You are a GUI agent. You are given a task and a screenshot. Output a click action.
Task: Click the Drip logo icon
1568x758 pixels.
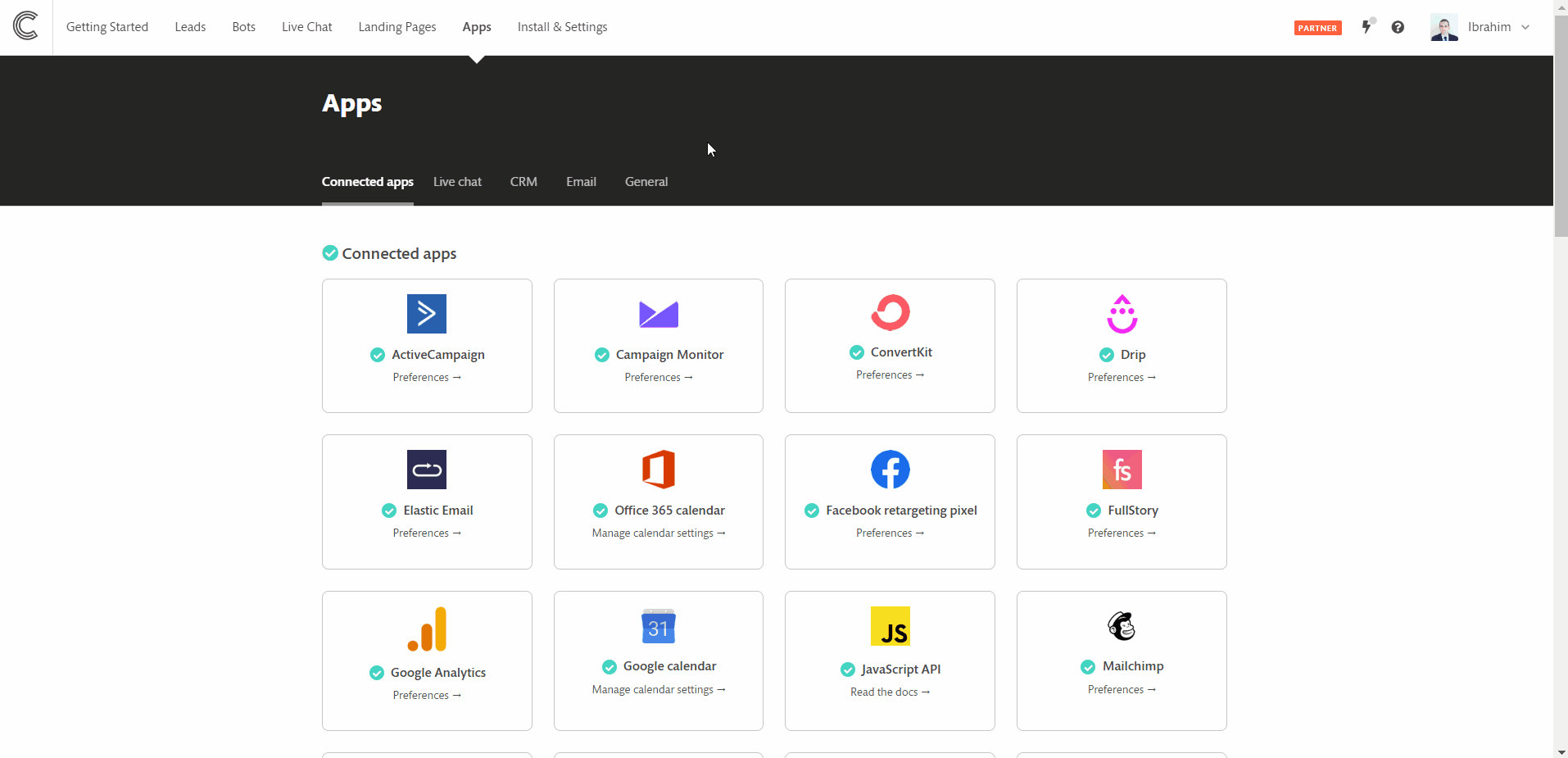pos(1122,314)
